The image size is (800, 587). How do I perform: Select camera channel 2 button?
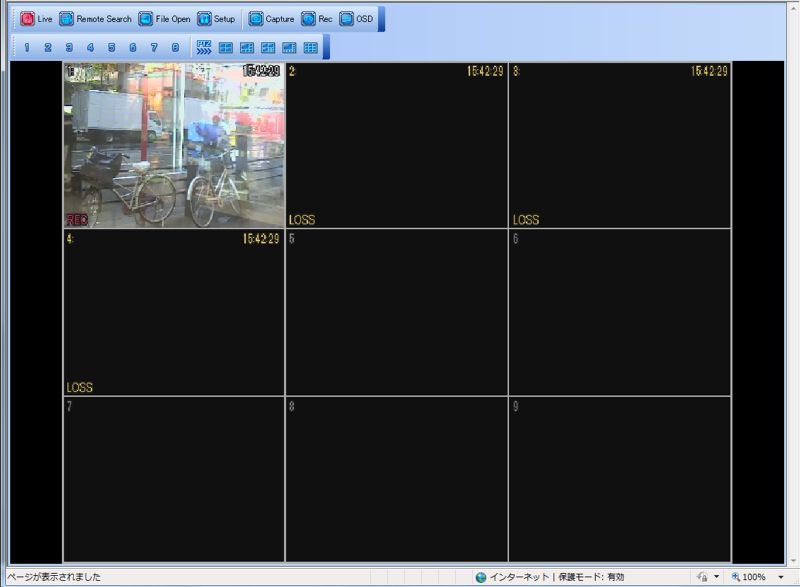pos(48,47)
